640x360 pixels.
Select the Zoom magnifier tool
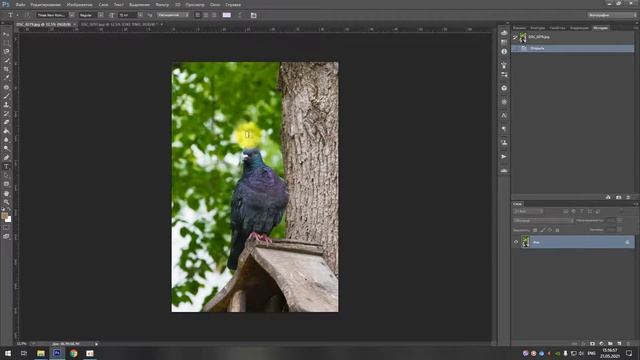pyautogui.click(x=6, y=202)
